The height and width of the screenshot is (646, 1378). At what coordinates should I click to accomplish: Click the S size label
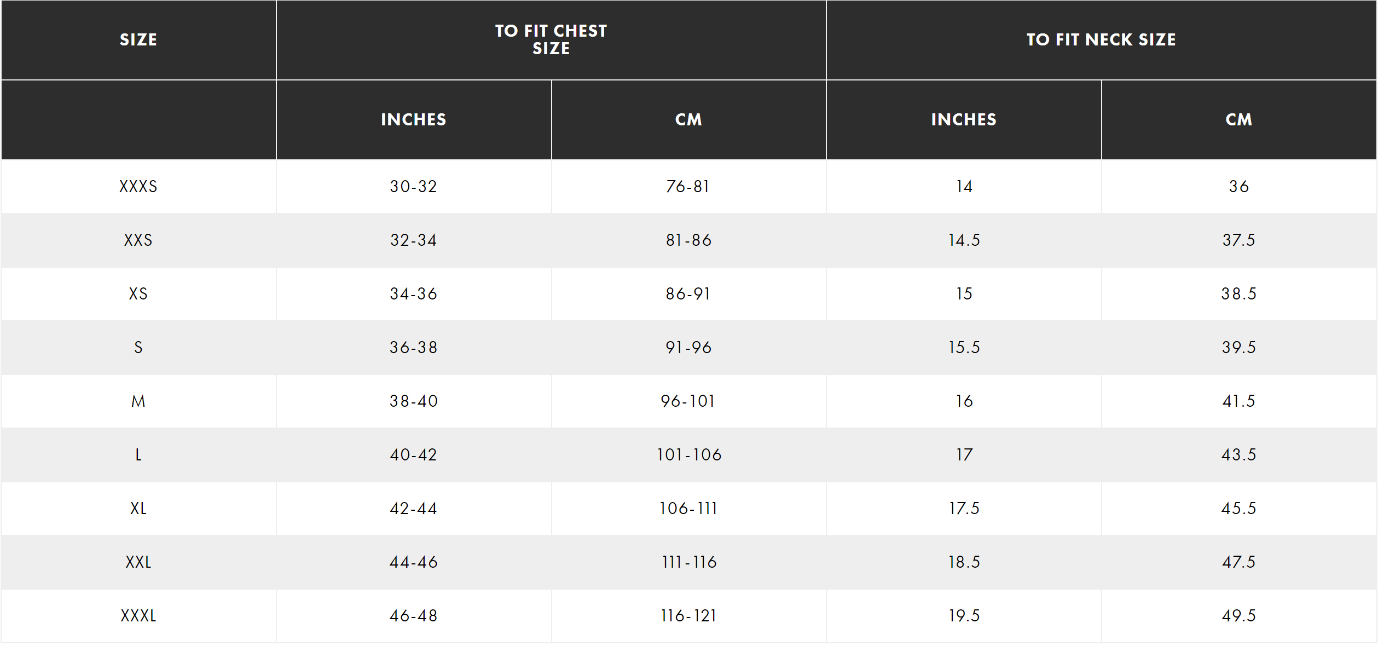tap(138, 348)
